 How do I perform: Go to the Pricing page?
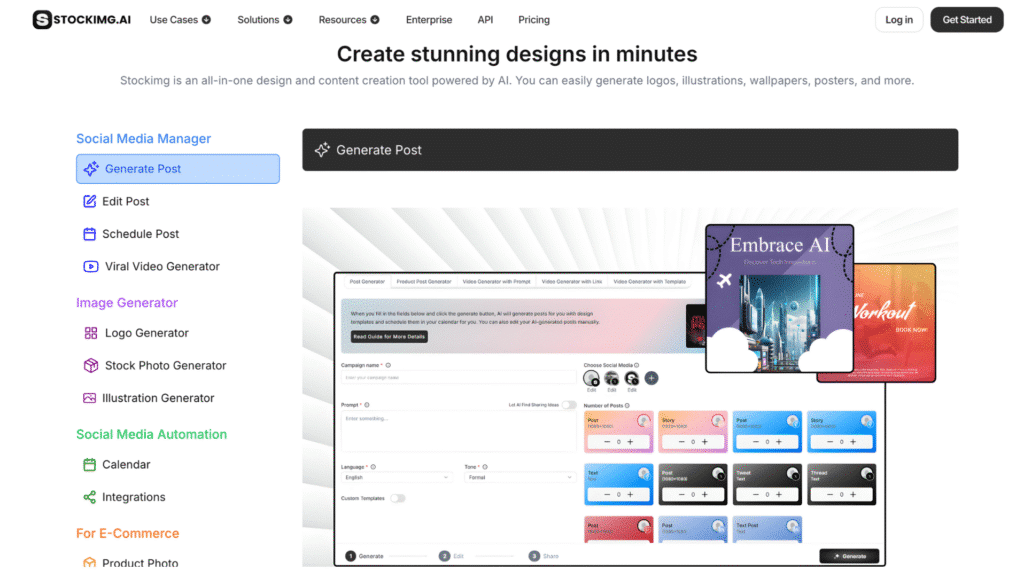click(x=534, y=20)
